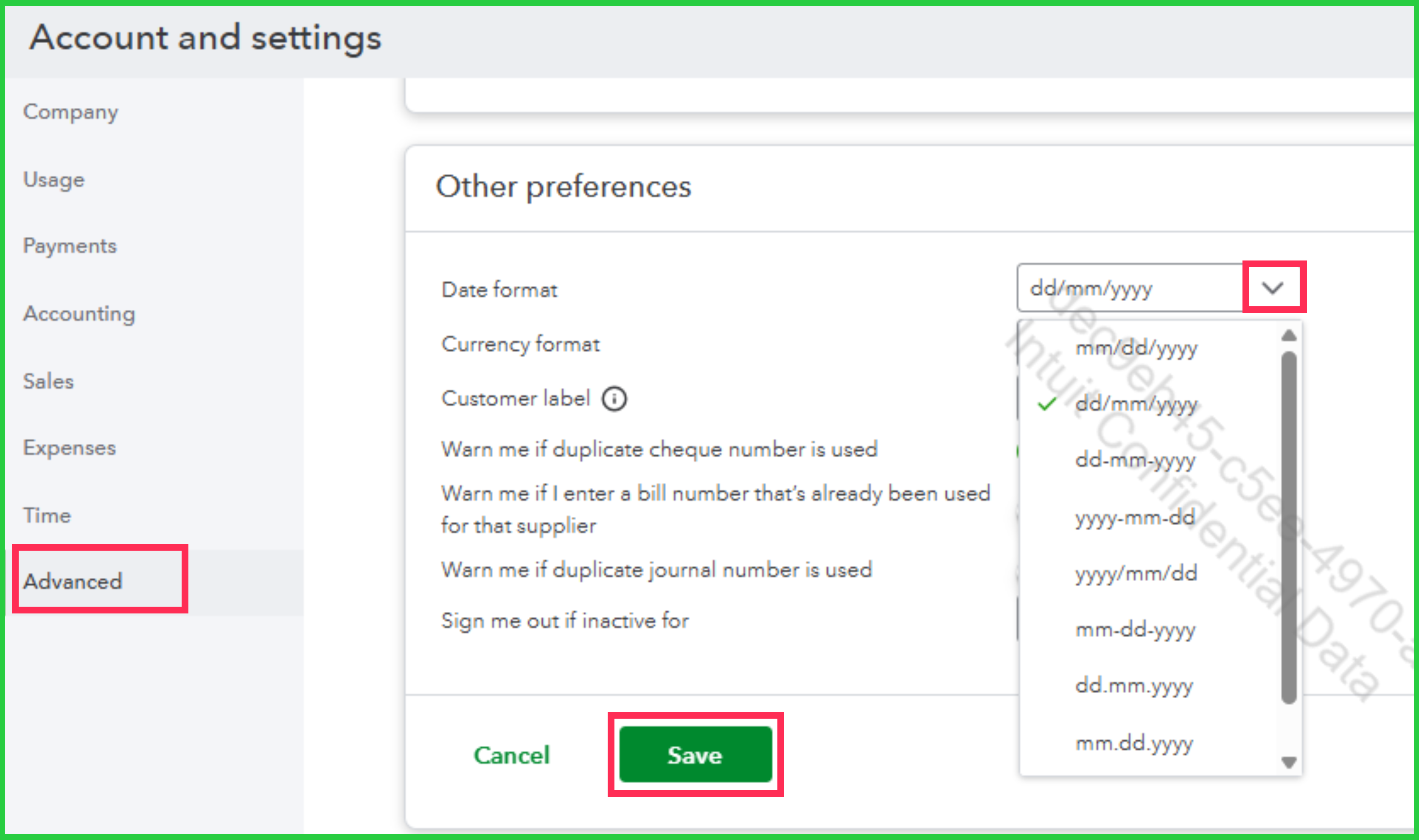This screenshot has height=840, width=1419.
Task: Switch to the Company settings tab
Action: pyautogui.click(x=70, y=112)
